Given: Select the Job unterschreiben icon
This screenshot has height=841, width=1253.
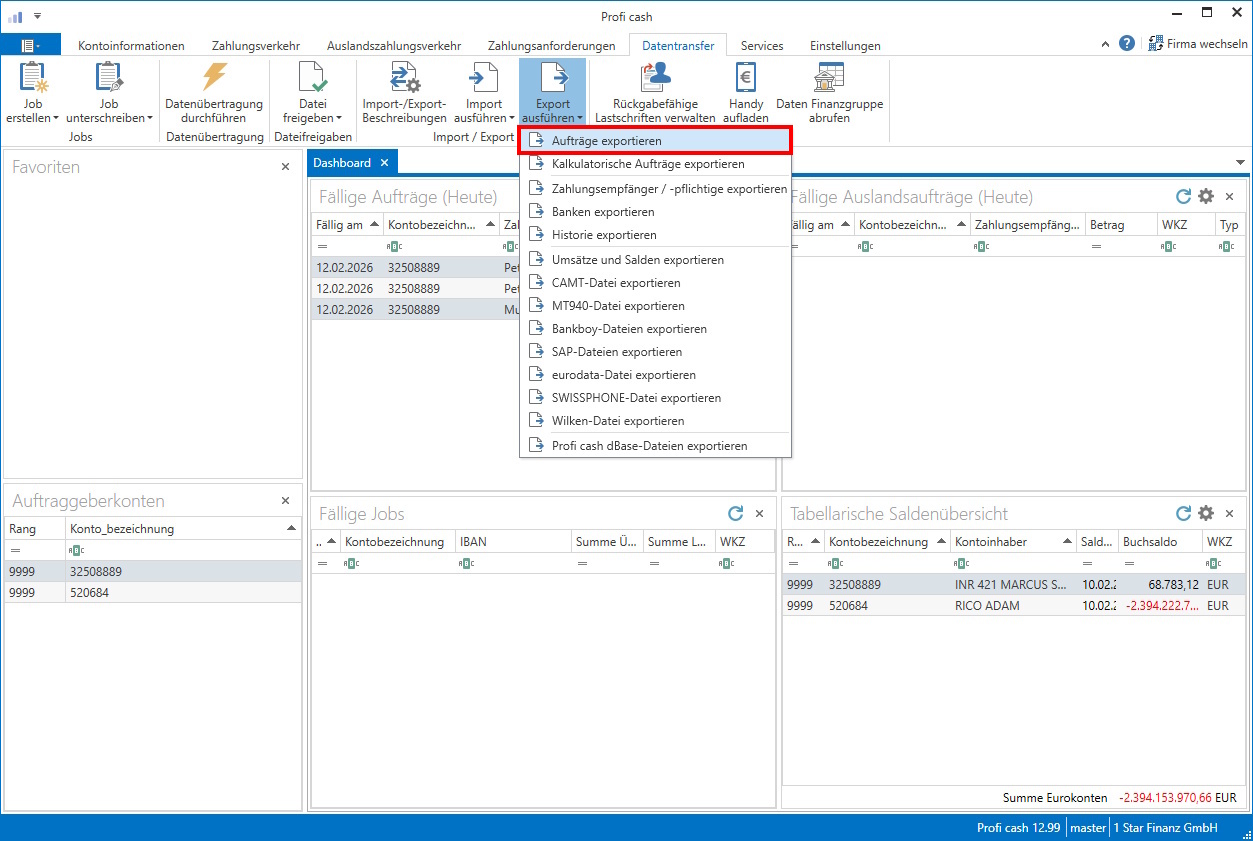Looking at the screenshot, I should [109, 90].
